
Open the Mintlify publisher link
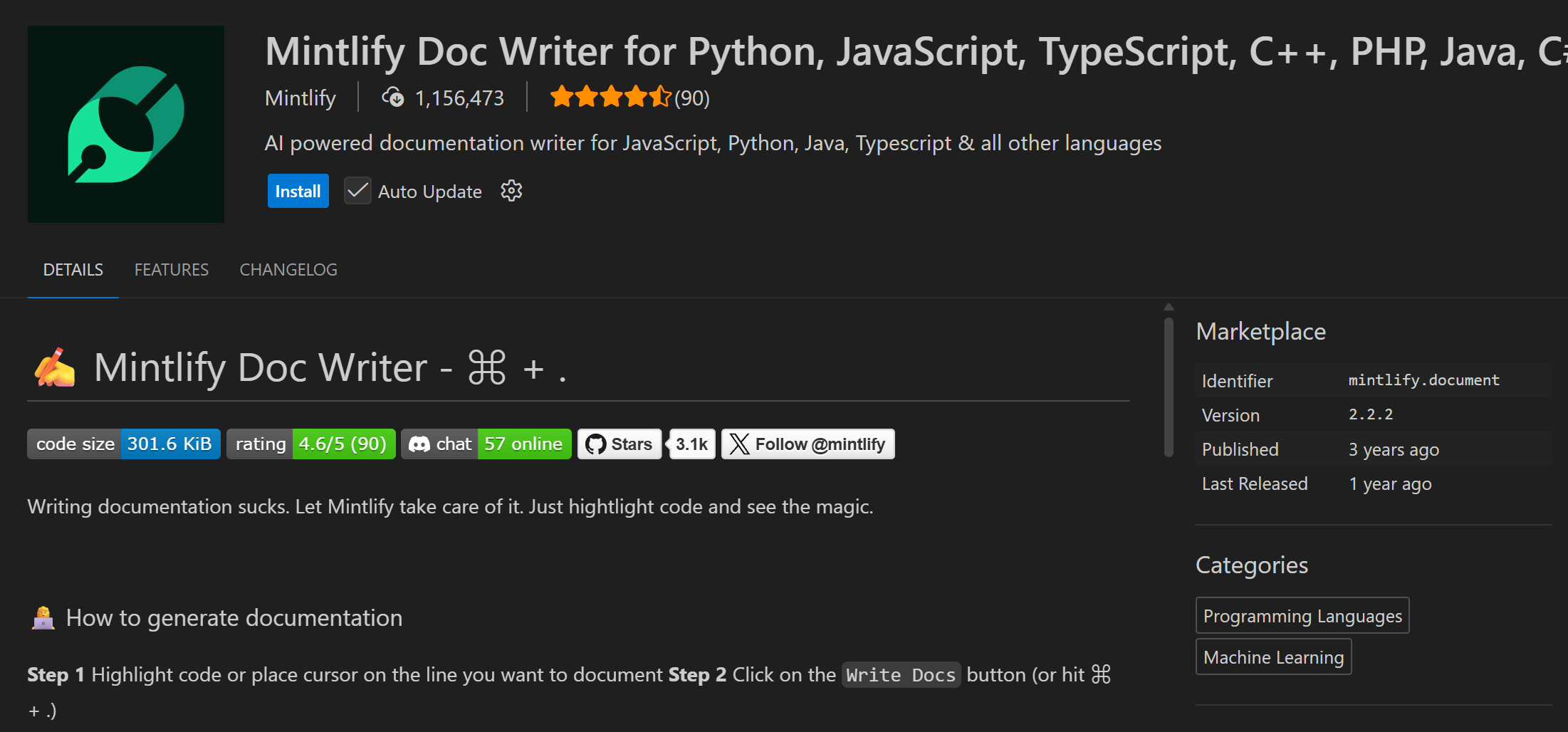300,98
